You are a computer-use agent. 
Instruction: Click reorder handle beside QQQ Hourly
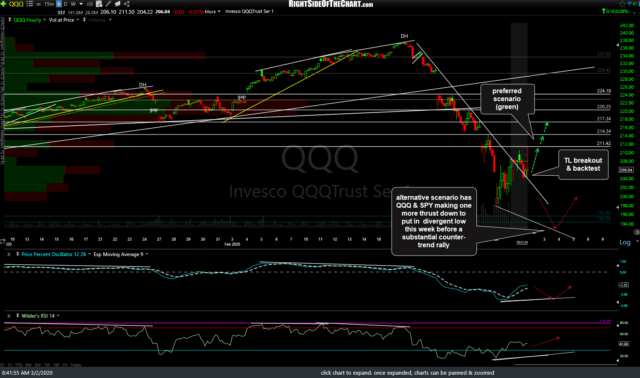click(x=9, y=20)
